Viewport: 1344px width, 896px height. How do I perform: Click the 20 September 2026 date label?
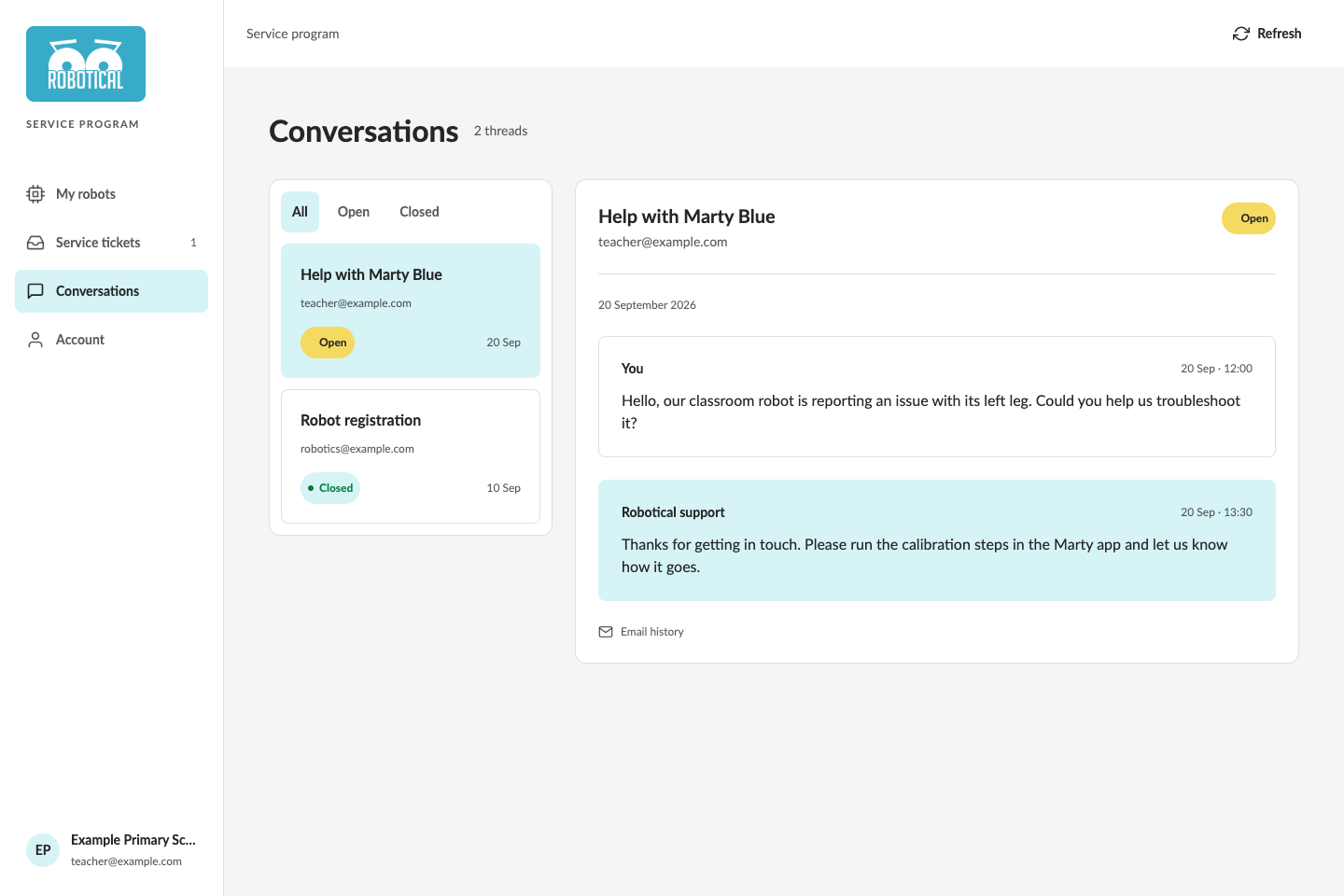pyautogui.click(x=647, y=305)
